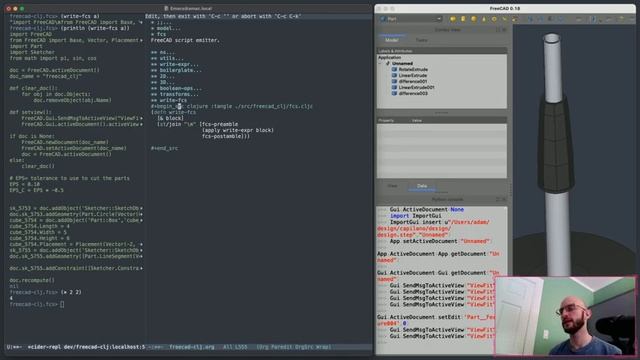Viewport: 640px width, 360px height.
Task: Click the 'EPS = 0.10' line
Action: [24, 184]
